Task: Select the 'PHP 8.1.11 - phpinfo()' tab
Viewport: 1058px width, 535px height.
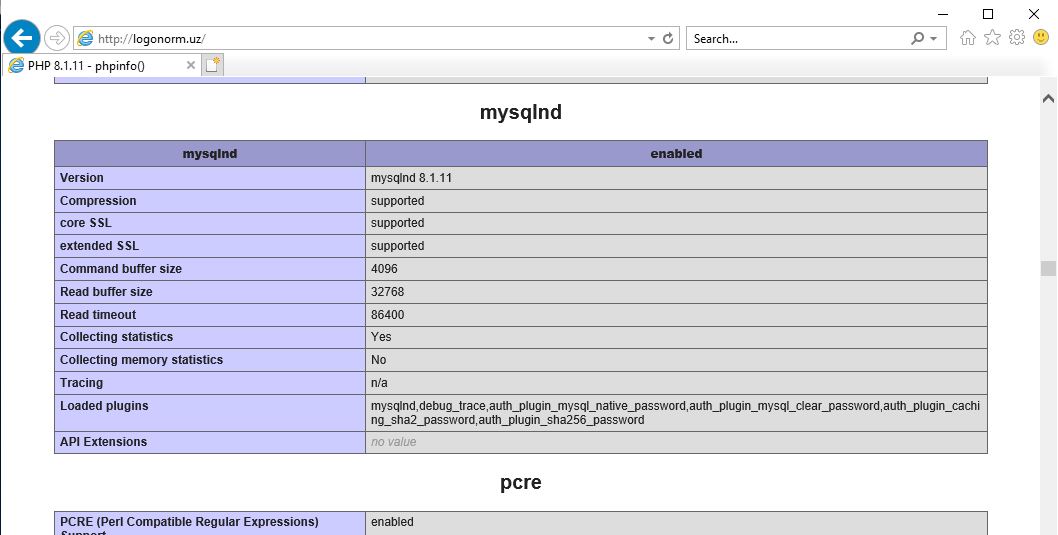Action: [101, 65]
